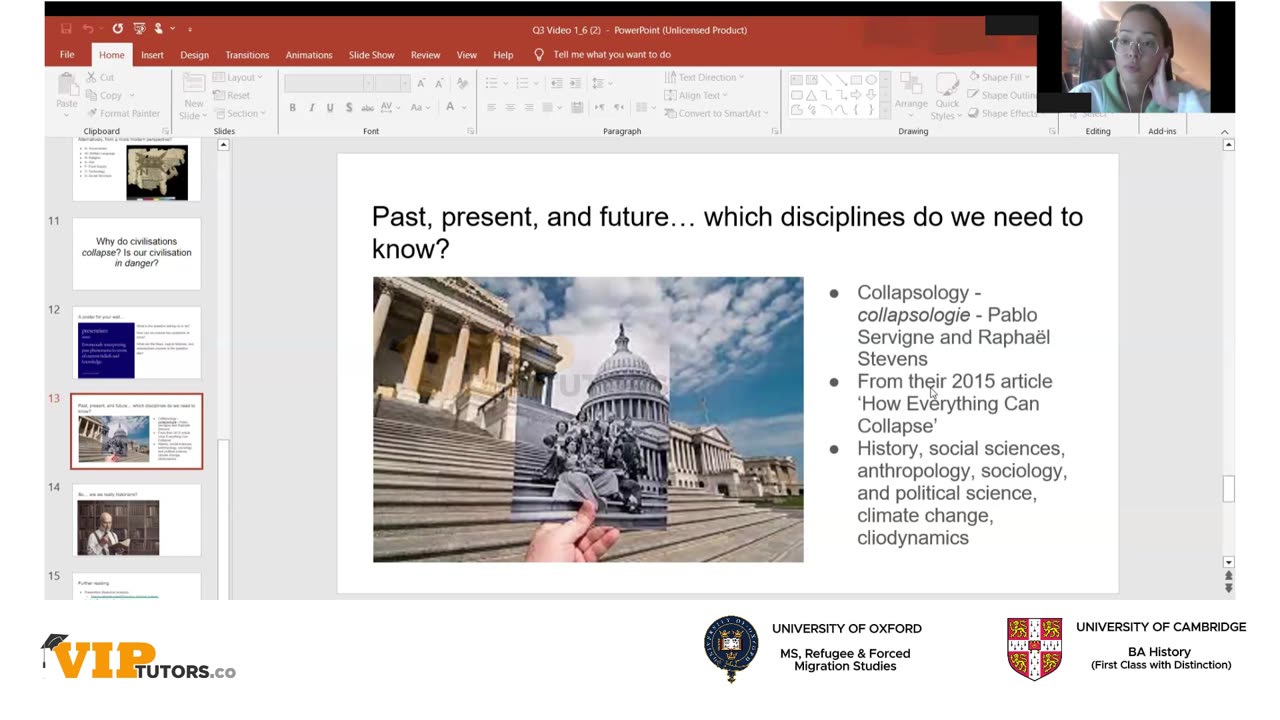This screenshot has width=1280, height=720.
Task: Center the text in the Paragraph group
Action: [x=510, y=107]
